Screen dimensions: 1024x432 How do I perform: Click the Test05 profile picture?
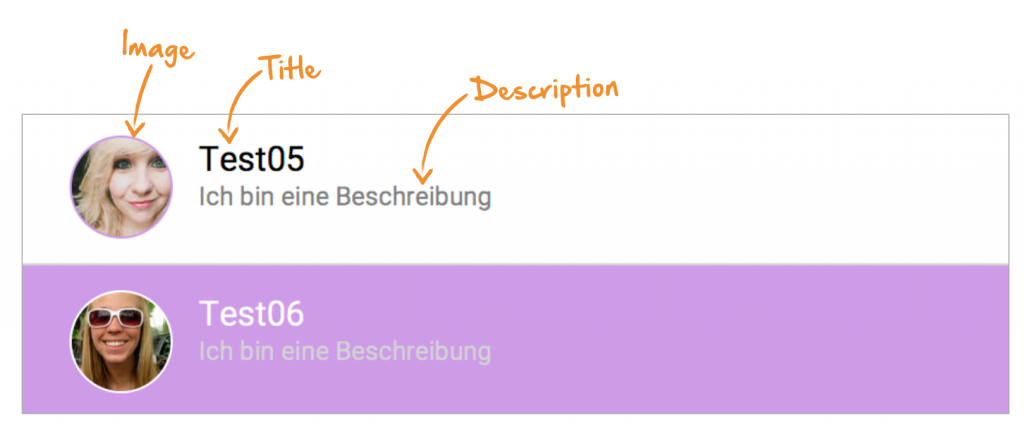120,187
